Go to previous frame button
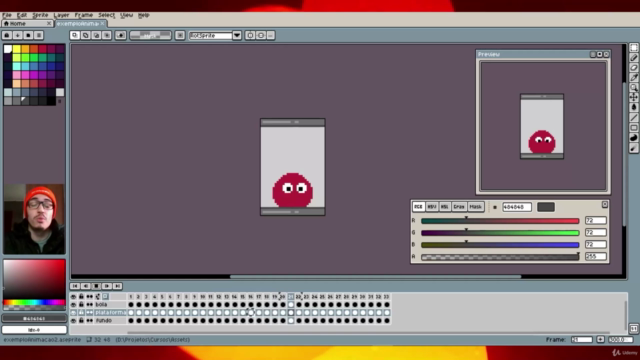 (85, 286)
